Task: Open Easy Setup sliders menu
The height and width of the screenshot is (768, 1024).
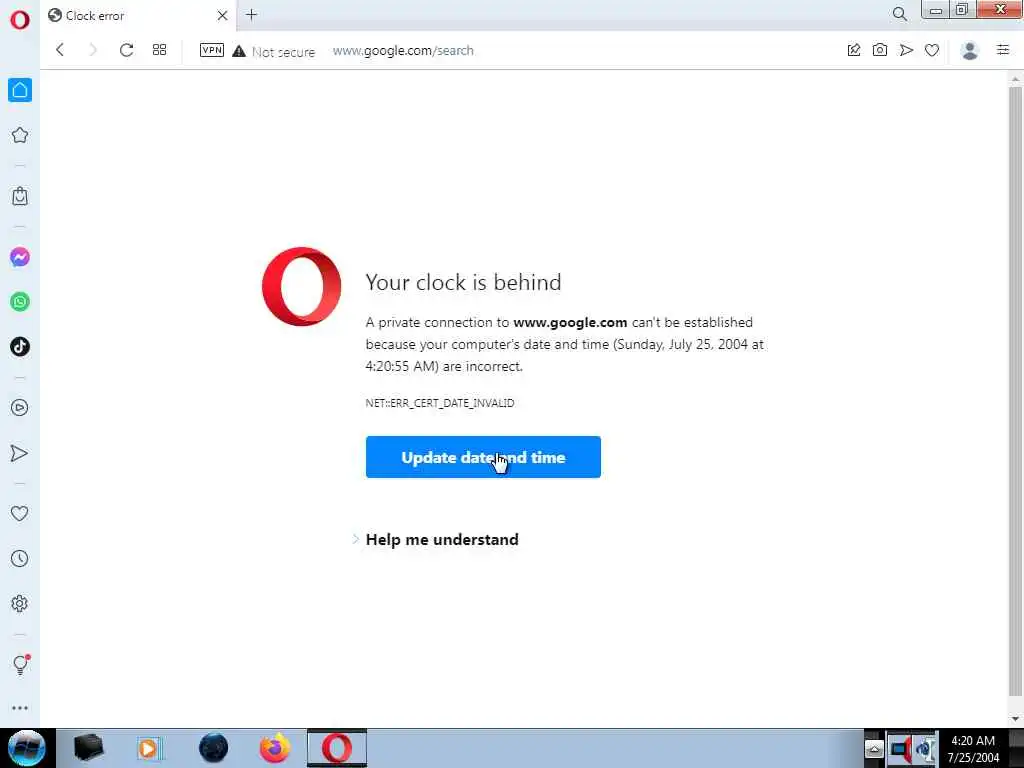Action: 1003,50
